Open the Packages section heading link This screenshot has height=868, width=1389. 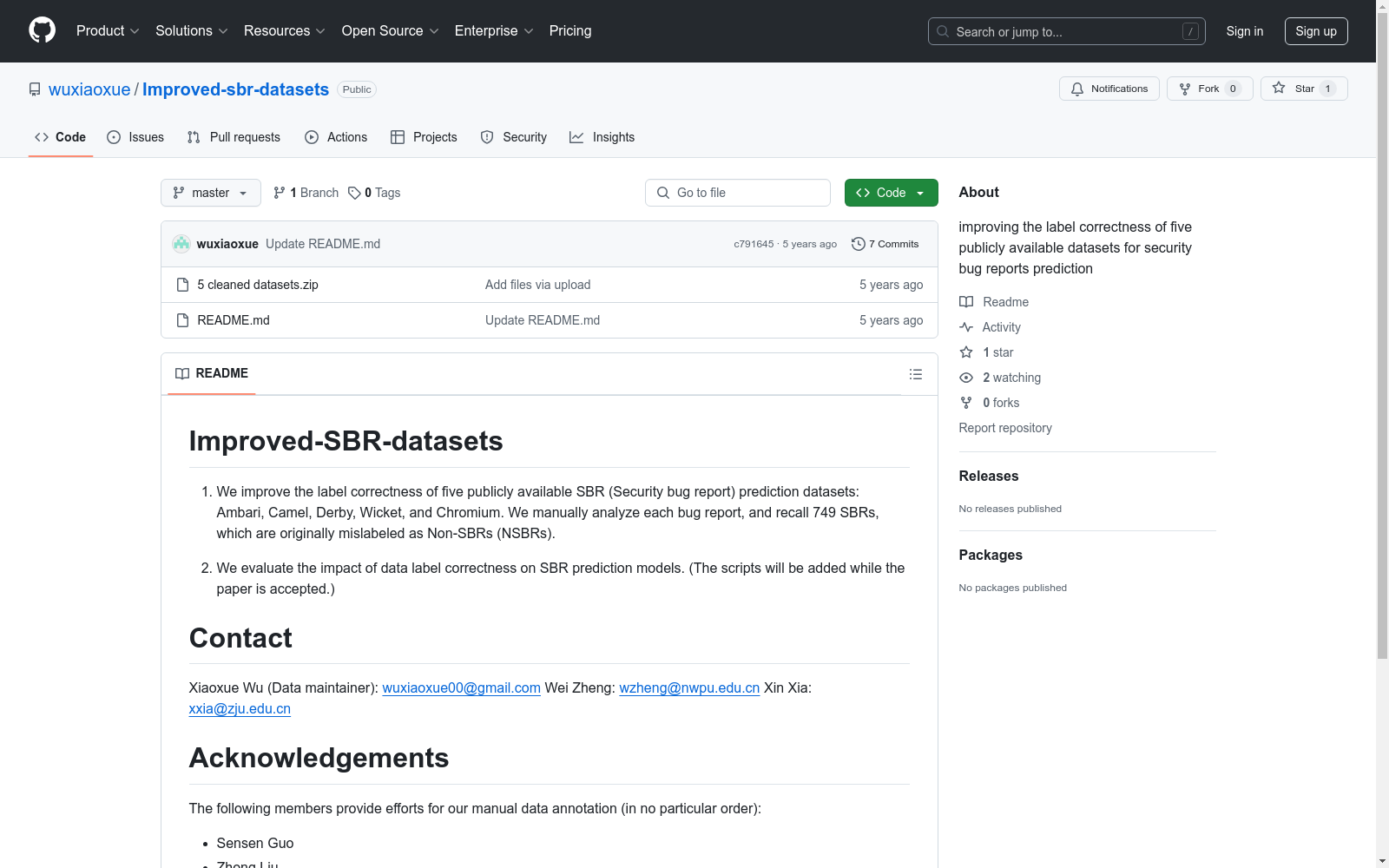(991, 555)
